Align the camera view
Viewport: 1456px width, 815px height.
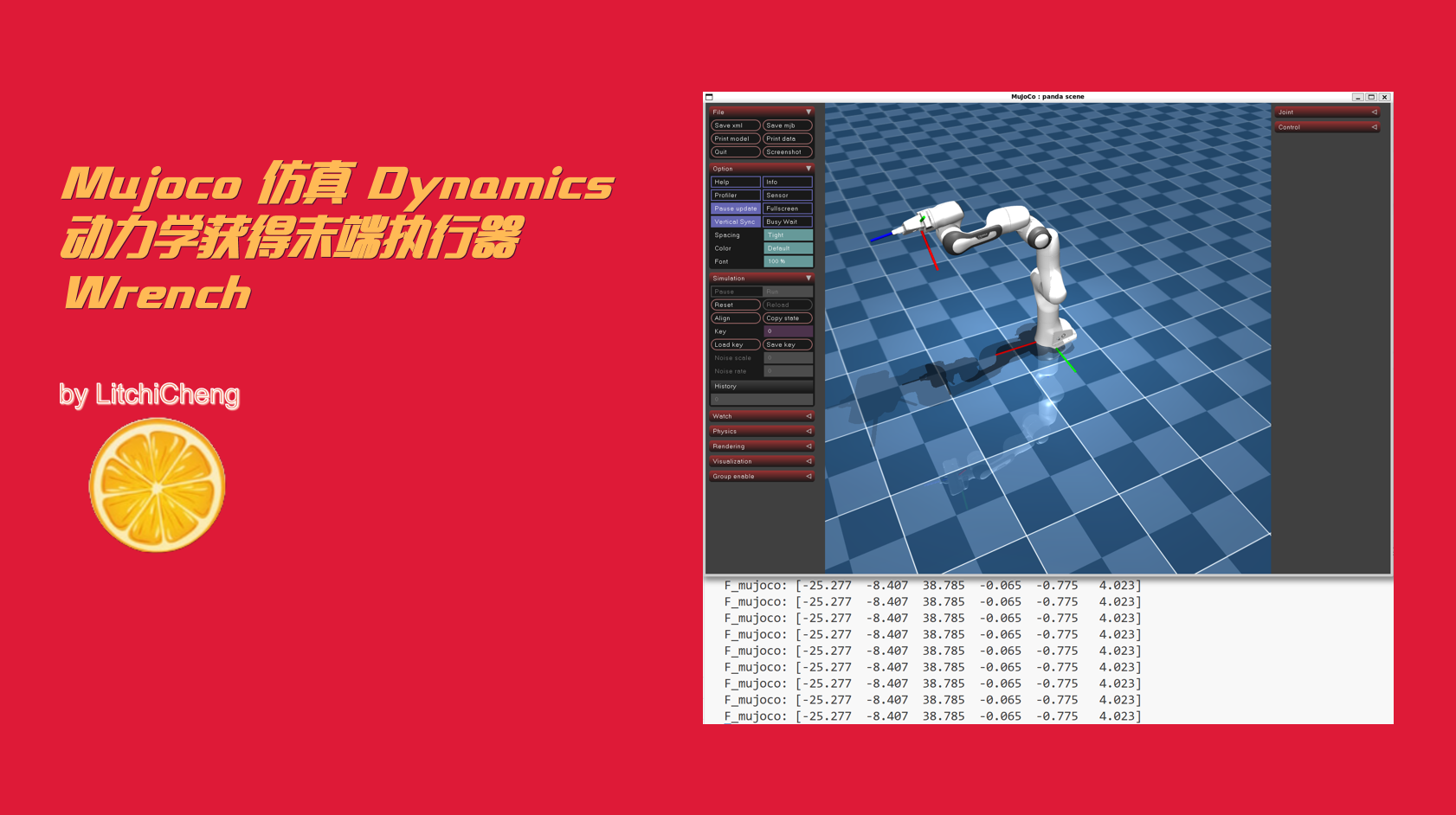point(734,318)
